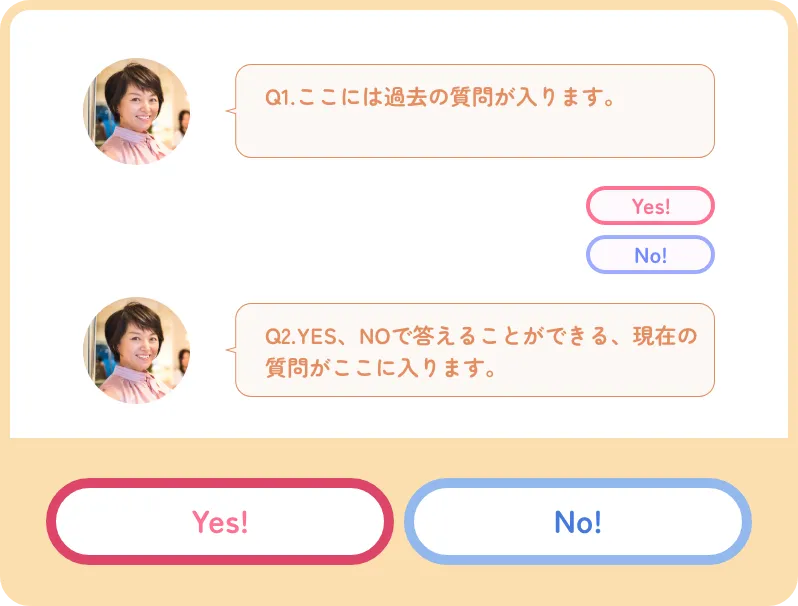Click the pointer tail of Q2 speech bubble
Image resolution: width=798 pixels, height=606 pixels.
coord(231,350)
